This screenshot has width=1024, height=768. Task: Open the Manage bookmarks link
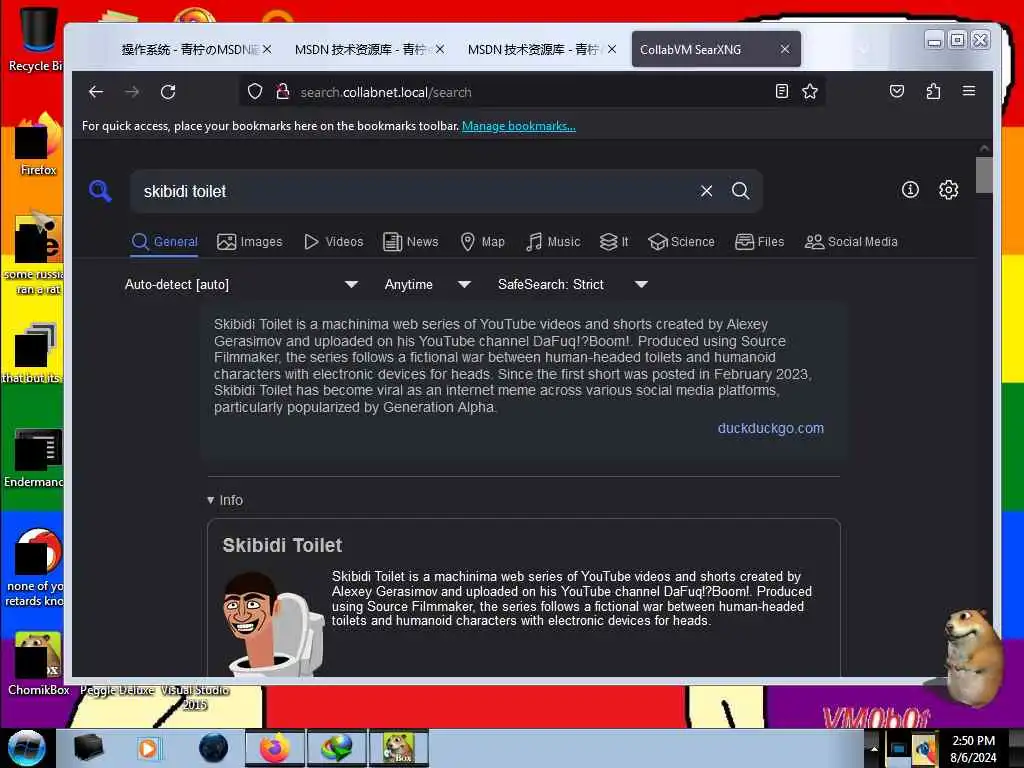519,126
